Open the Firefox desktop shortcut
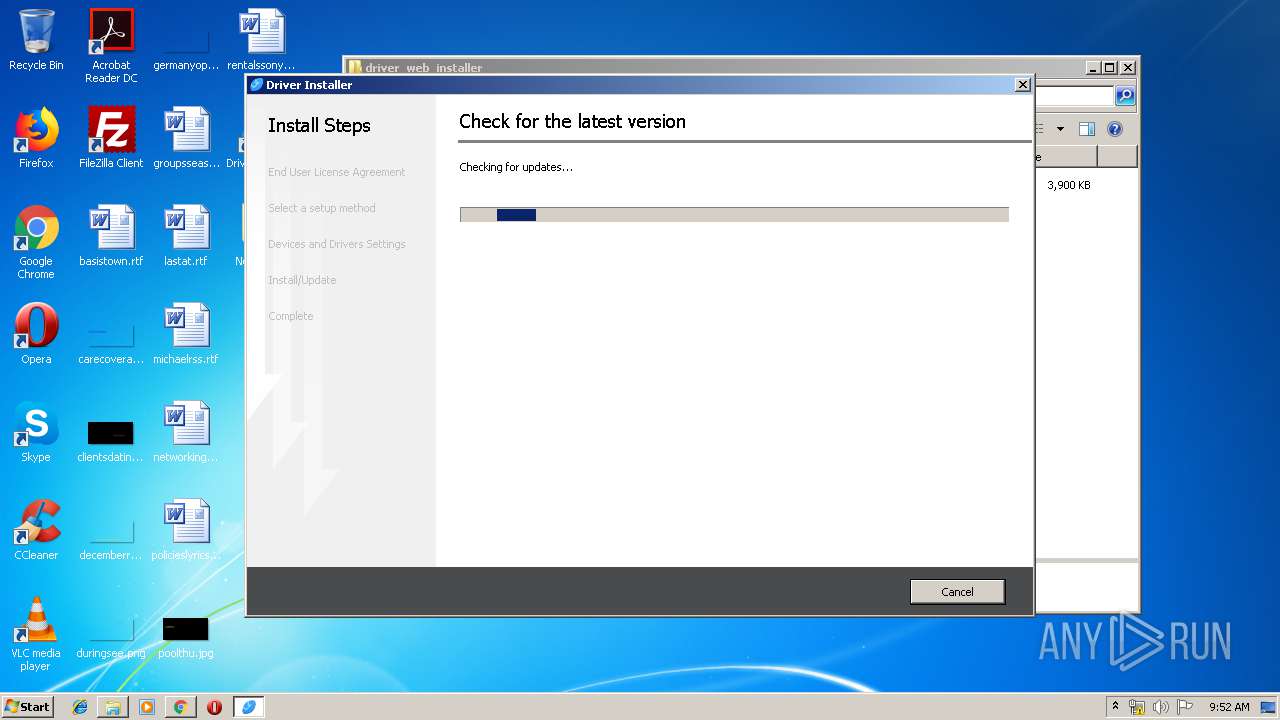Viewport: 1280px width, 720px height. (36, 138)
